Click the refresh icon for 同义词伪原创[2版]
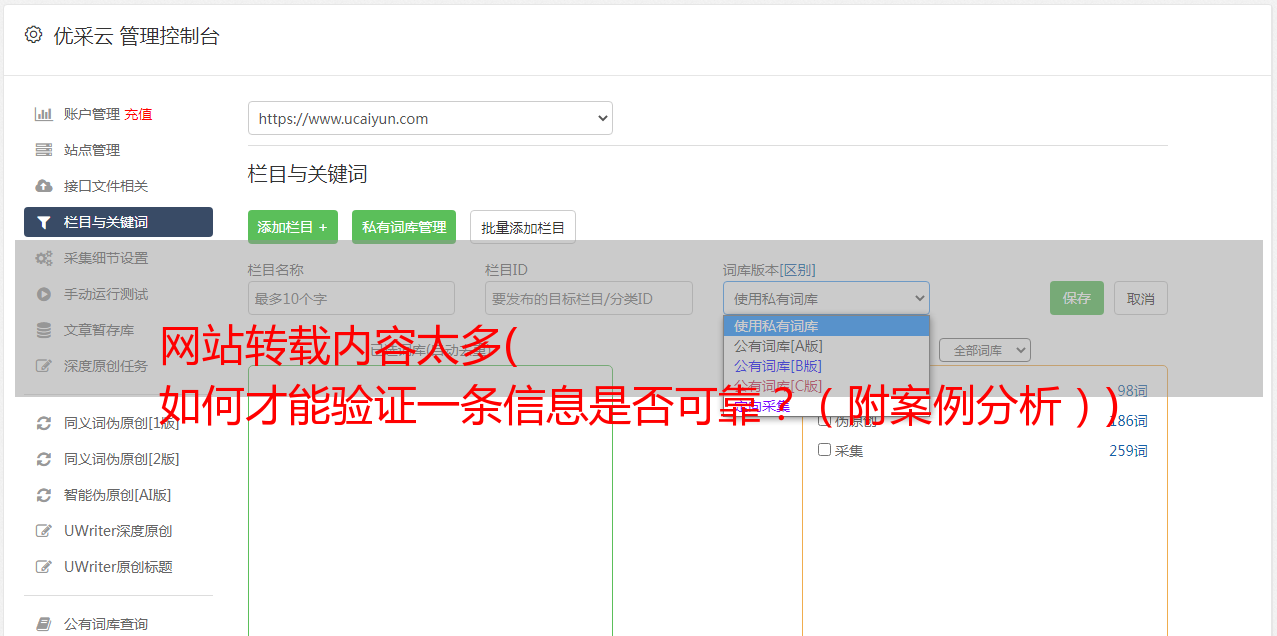The height and width of the screenshot is (636, 1277). click(43, 459)
